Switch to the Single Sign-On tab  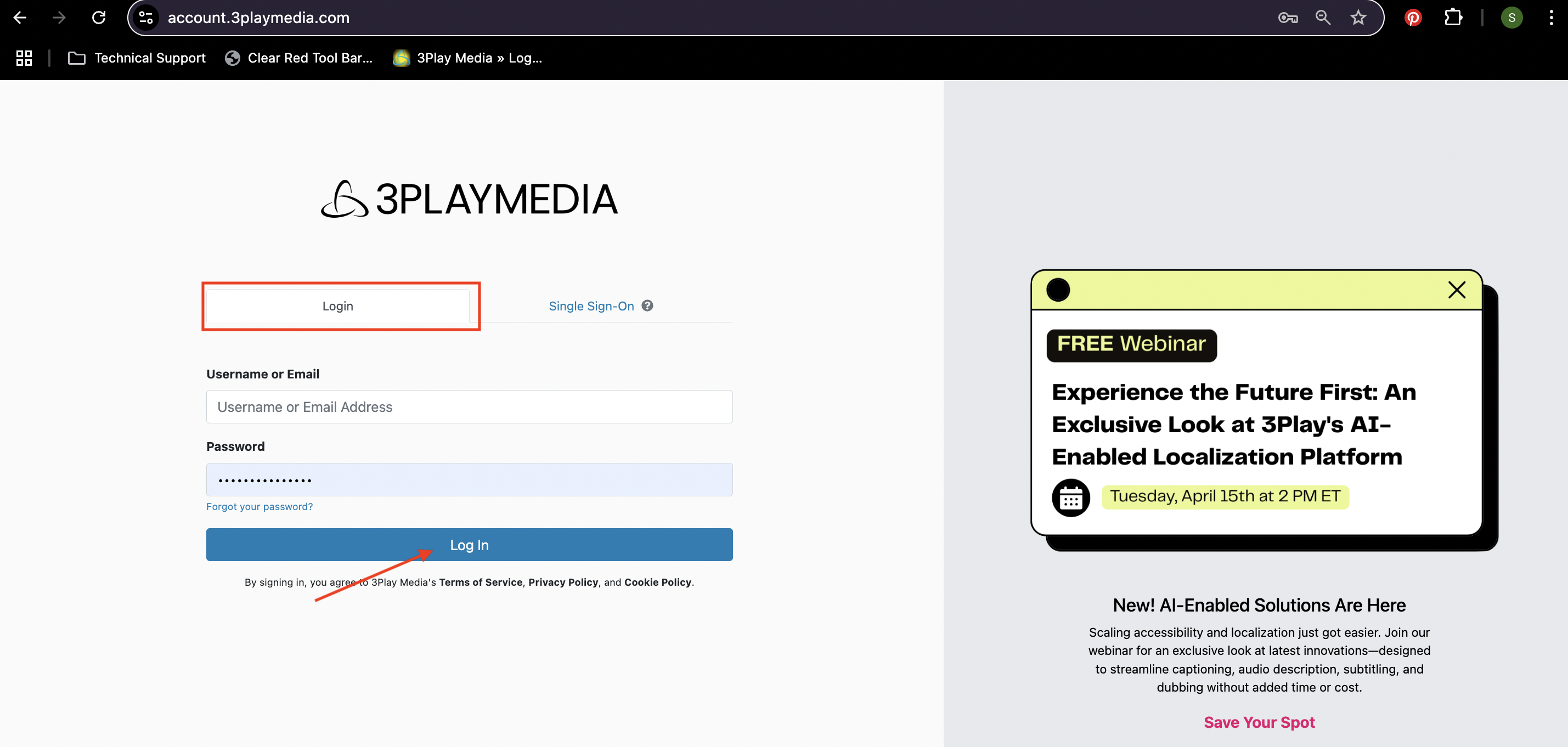pos(591,306)
